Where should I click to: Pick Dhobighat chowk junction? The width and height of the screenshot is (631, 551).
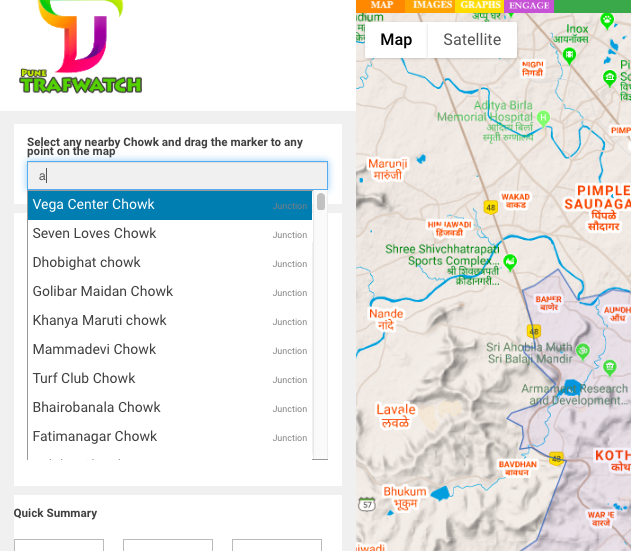click(170, 263)
